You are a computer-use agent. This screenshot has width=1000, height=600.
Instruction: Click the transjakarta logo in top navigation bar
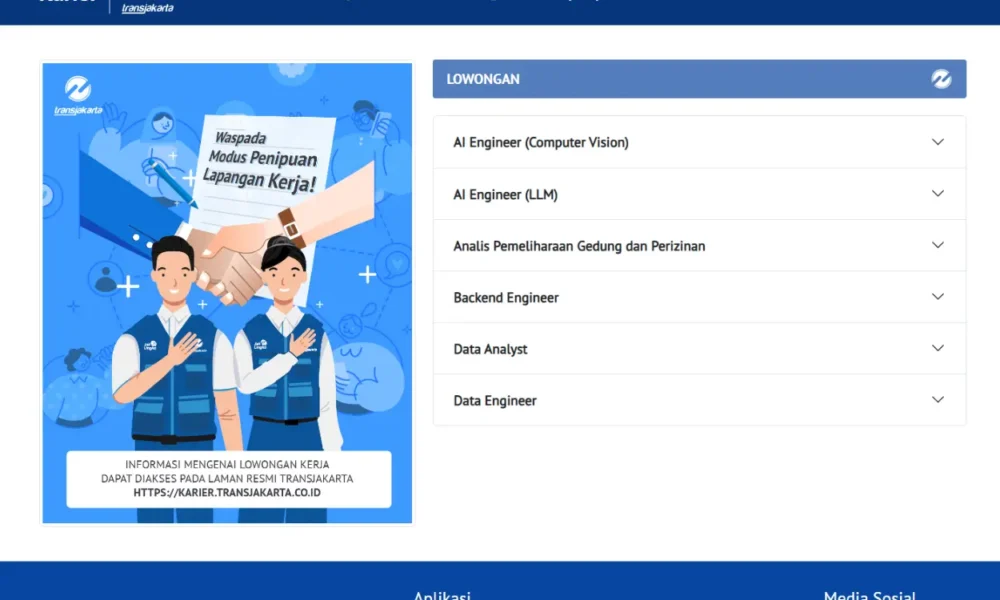147,8
